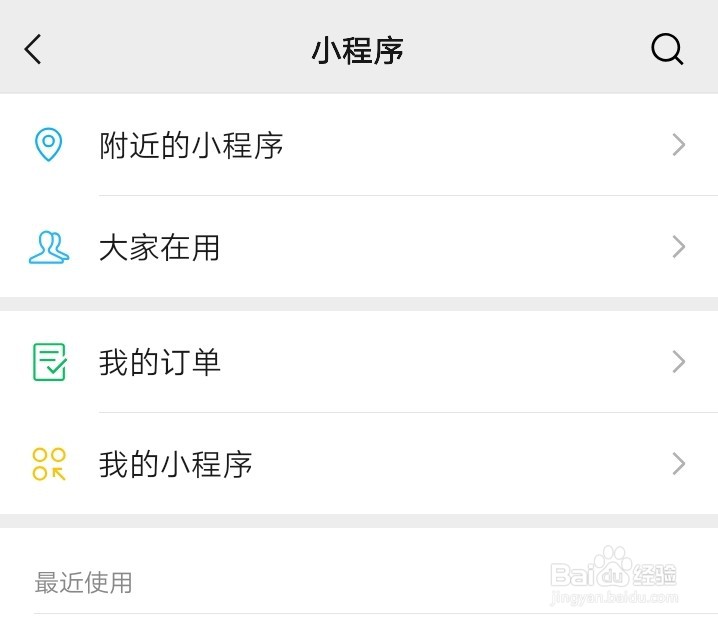Screen dimensions: 718x622
Task: Open 我的小程序 list
Action: (x=175, y=465)
